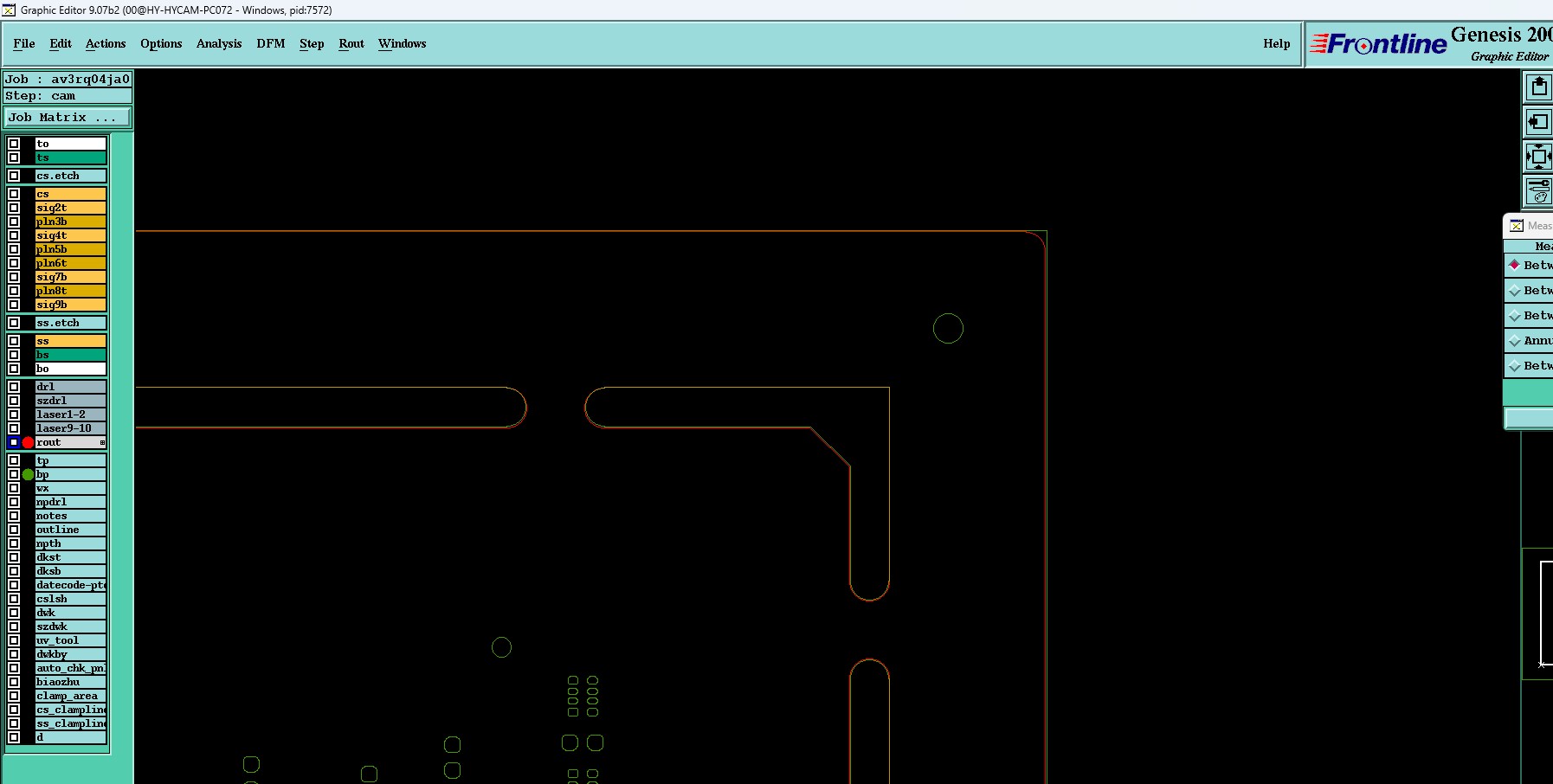Click the wrench and palette tools icon
This screenshot has height=784, width=1553.
tap(1538, 191)
